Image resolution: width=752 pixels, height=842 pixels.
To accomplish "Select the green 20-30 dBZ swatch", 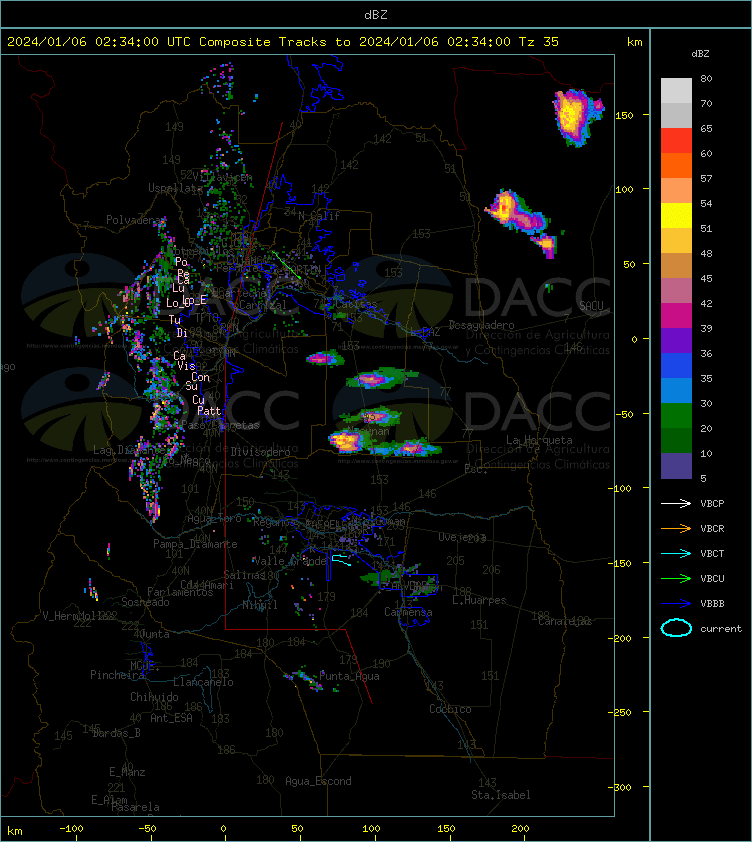I will coord(676,416).
